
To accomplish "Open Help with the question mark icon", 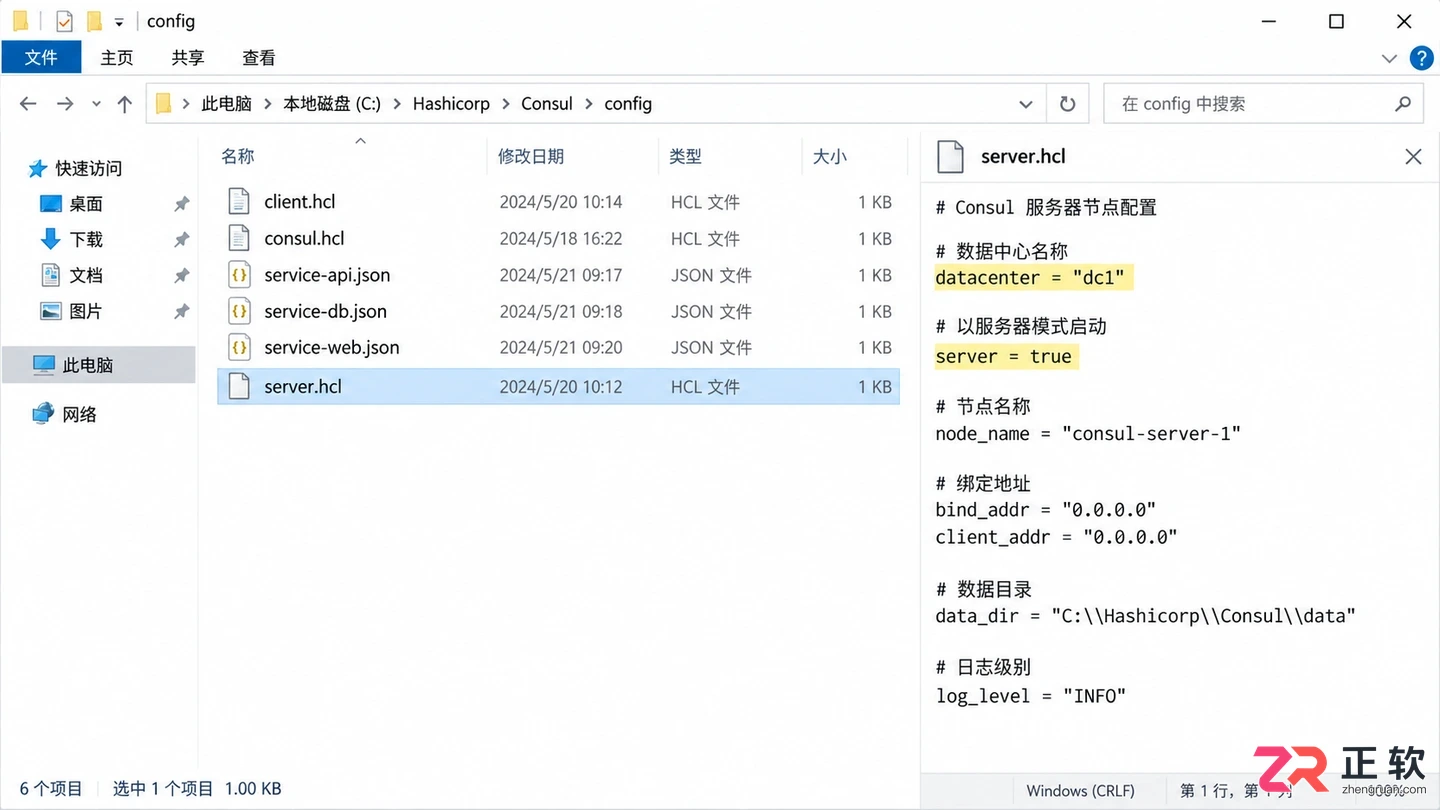I will (1421, 58).
